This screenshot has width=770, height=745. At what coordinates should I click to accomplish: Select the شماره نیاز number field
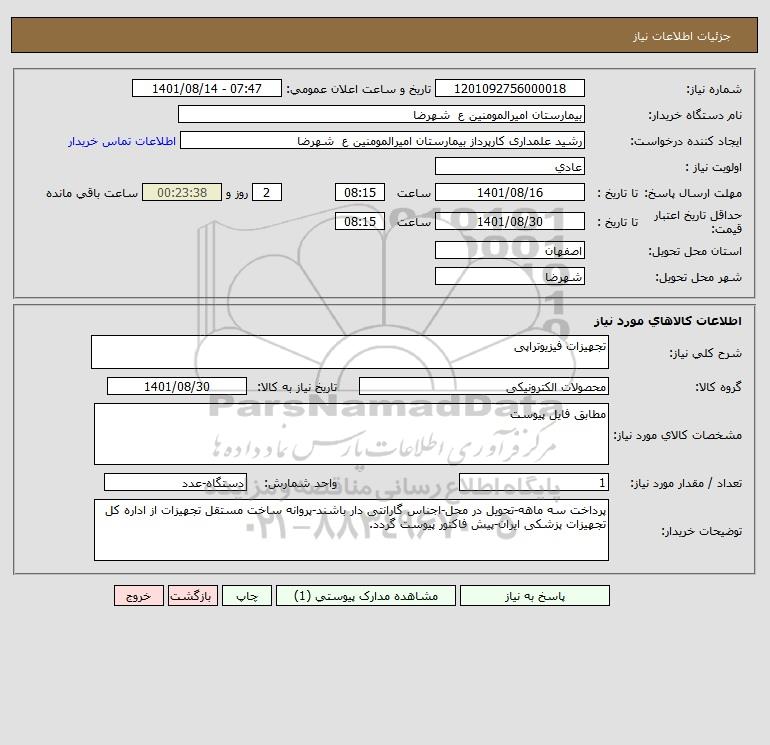point(510,88)
